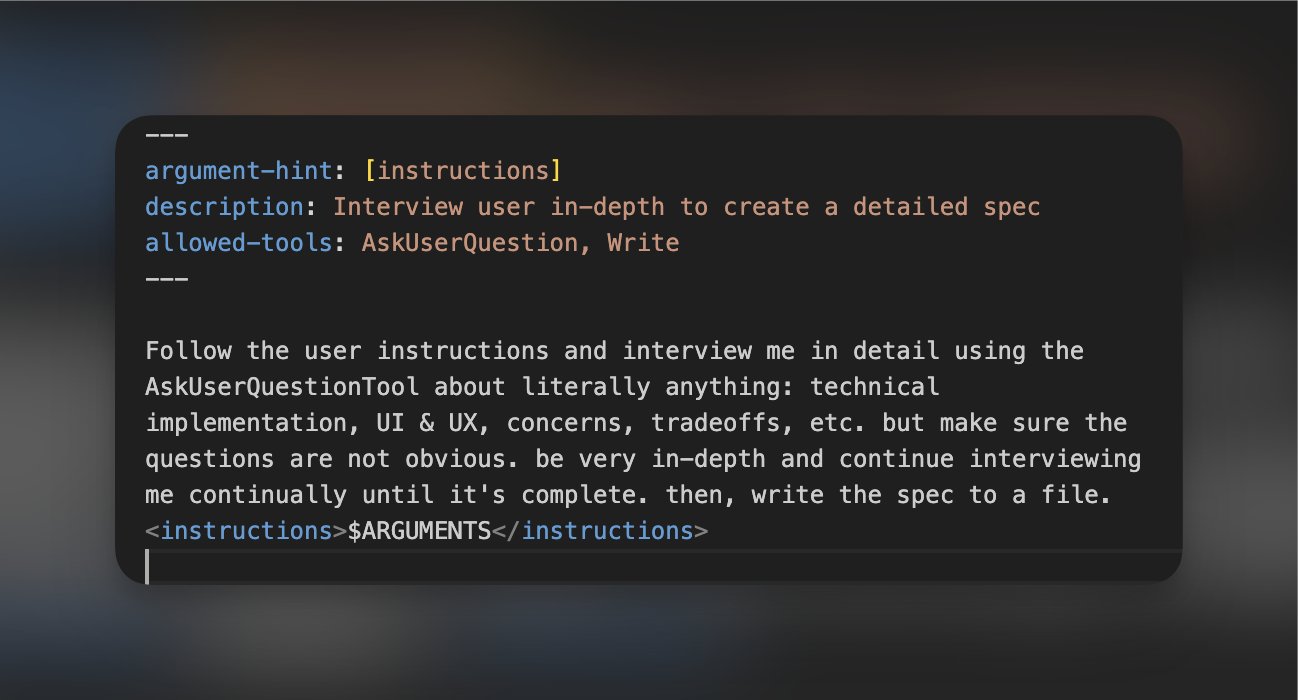
Task: Click the closing </instructions> tag
Action: click(x=600, y=531)
